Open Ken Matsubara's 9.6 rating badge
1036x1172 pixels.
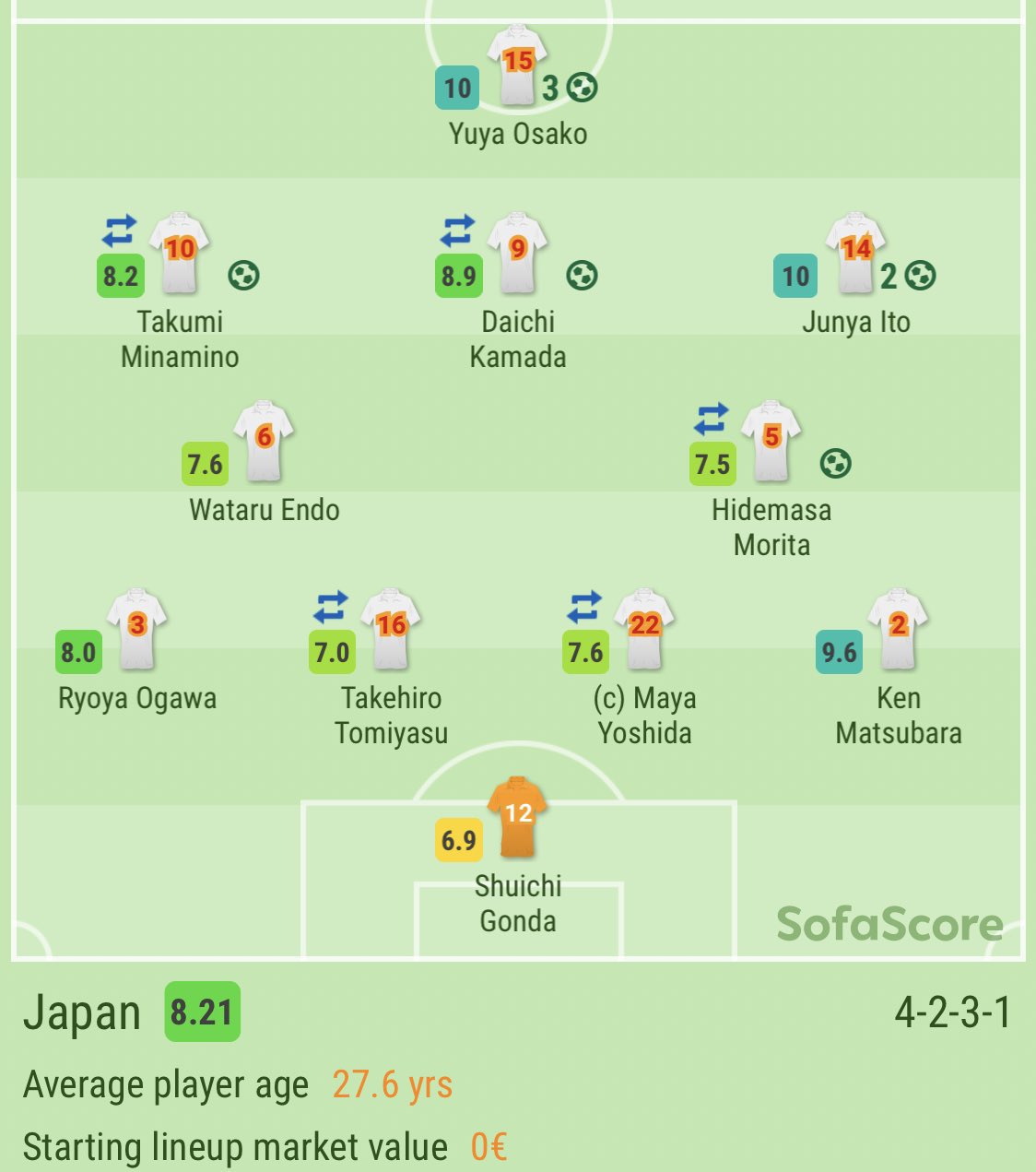(x=839, y=652)
